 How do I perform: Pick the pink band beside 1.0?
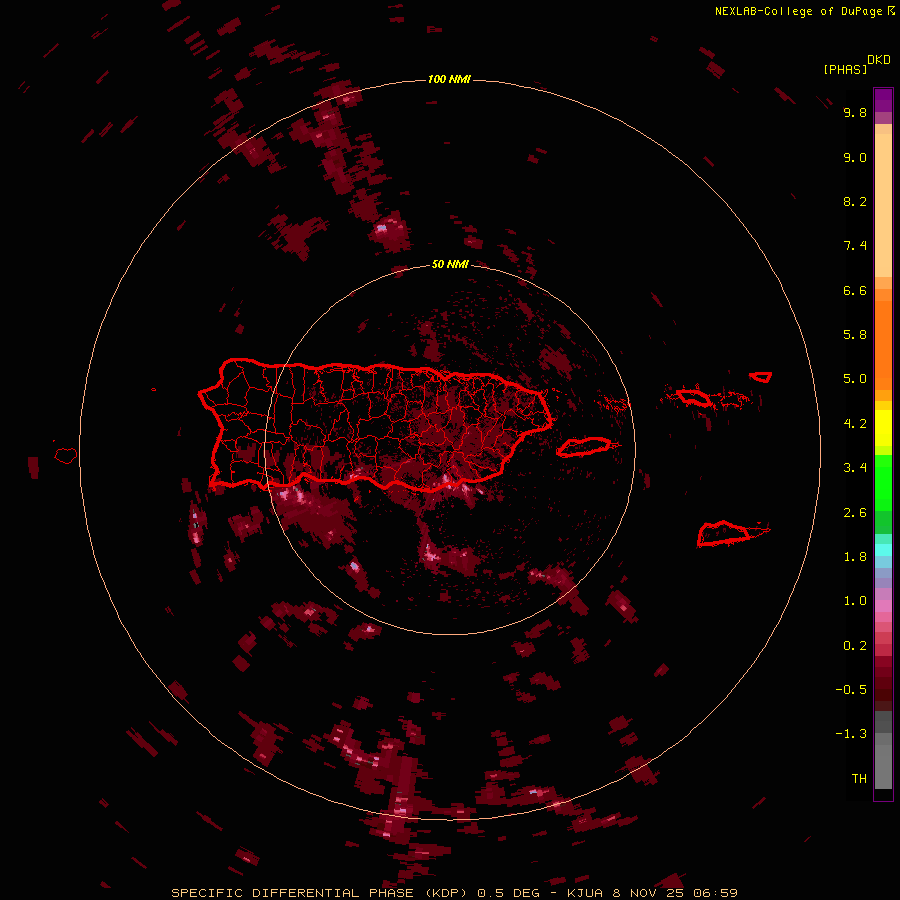(883, 606)
